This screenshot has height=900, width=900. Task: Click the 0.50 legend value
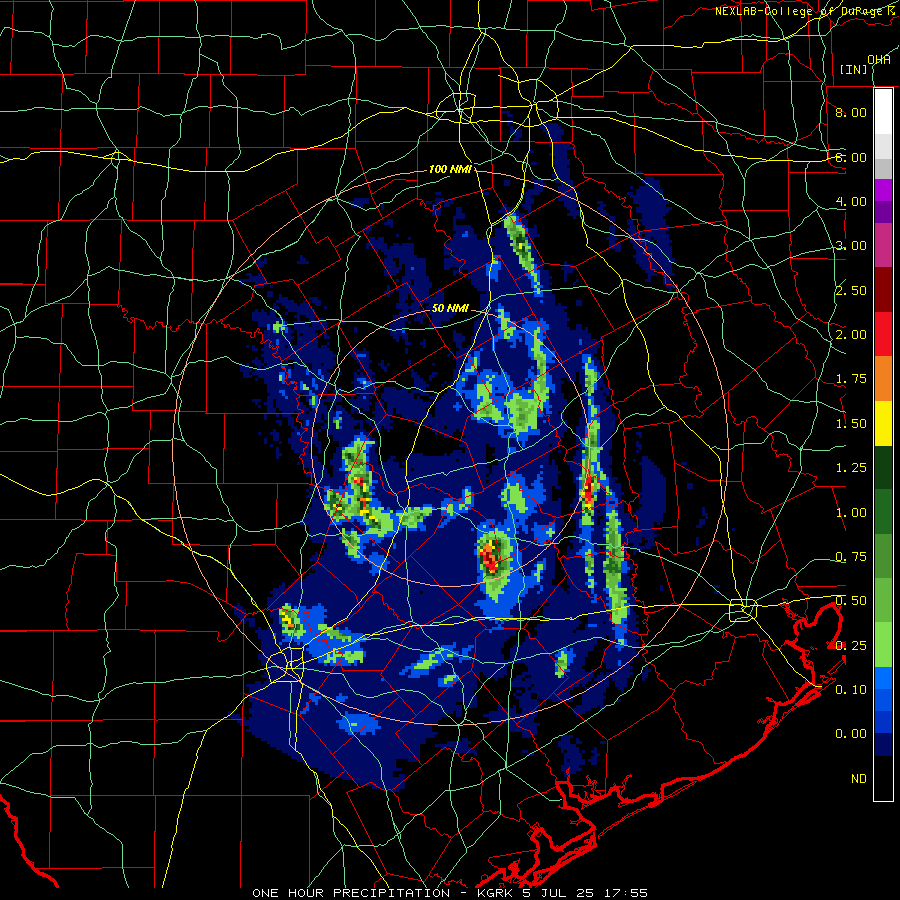point(851,601)
